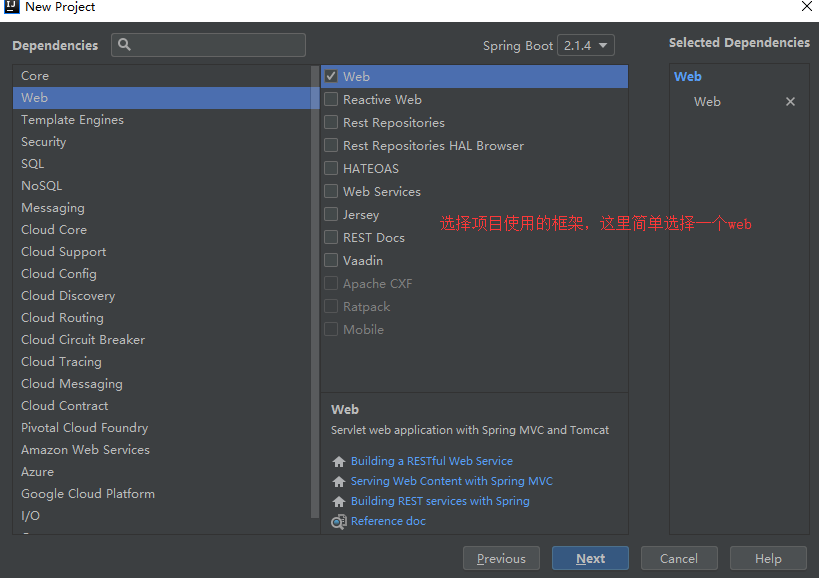Select the Jersey checkbox
This screenshot has width=819, height=578.
[x=331, y=214]
